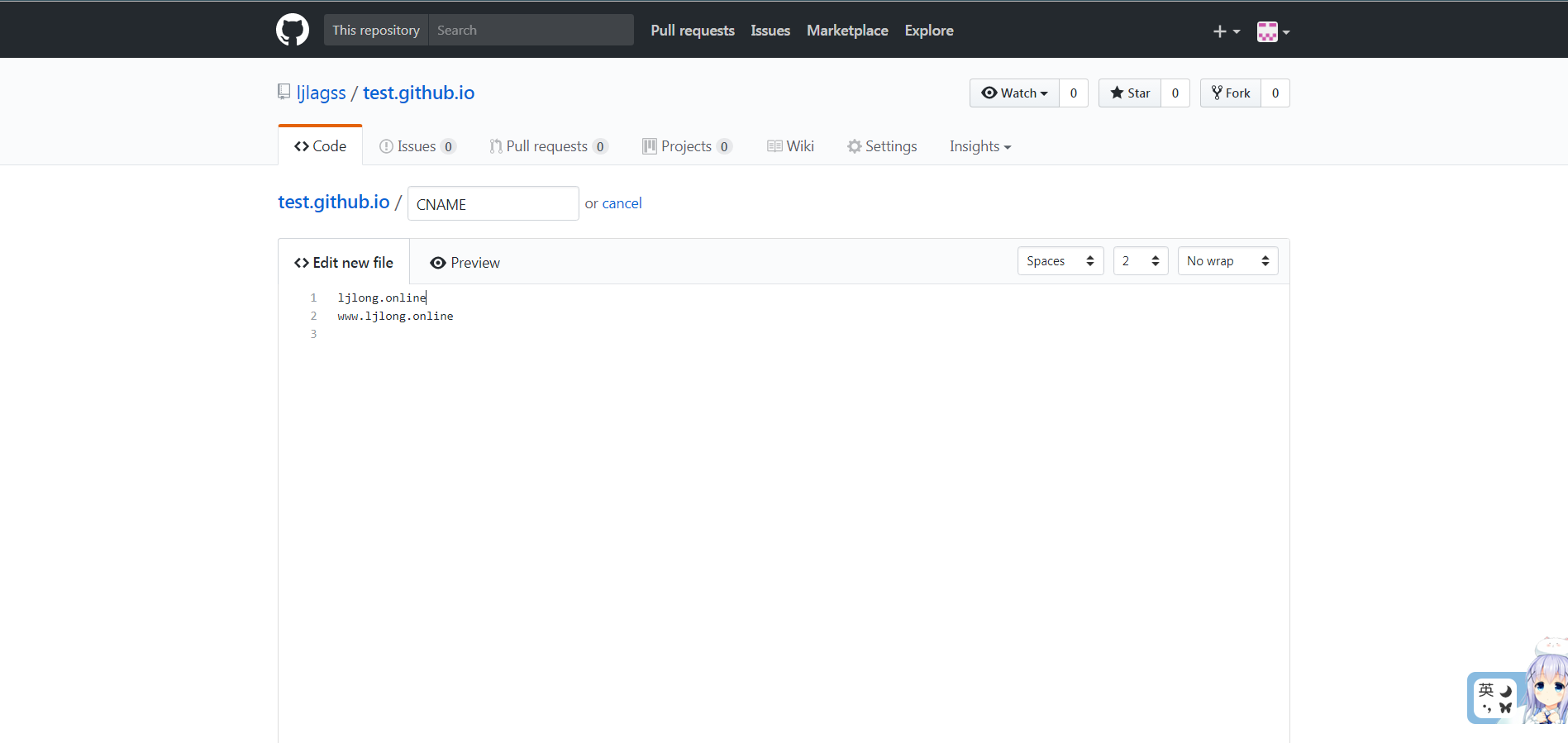Click the stargazers count next to Star
The height and width of the screenshot is (743, 1568).
point(1175,93)
